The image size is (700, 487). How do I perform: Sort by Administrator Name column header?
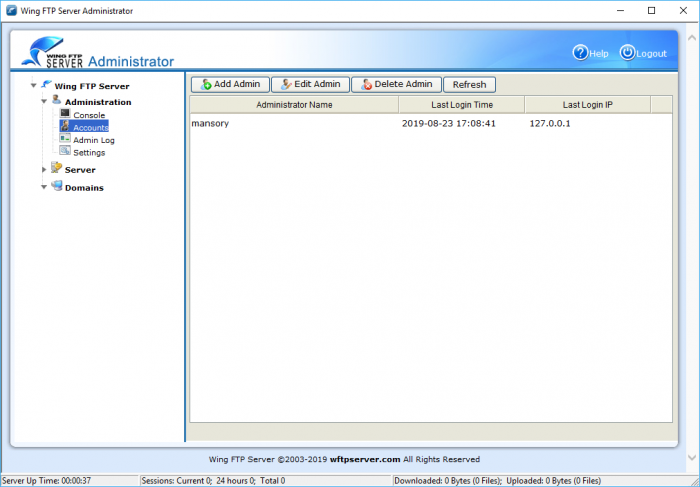(x=294, y=105)
